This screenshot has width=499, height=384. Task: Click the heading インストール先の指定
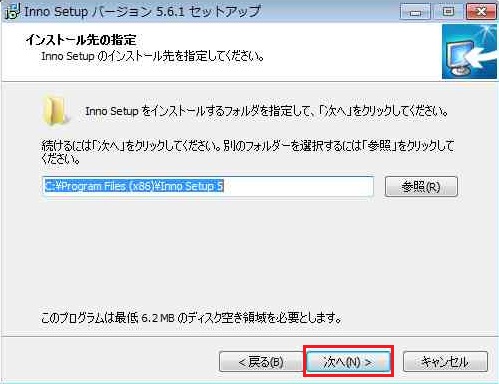click(x=81, y=40)
